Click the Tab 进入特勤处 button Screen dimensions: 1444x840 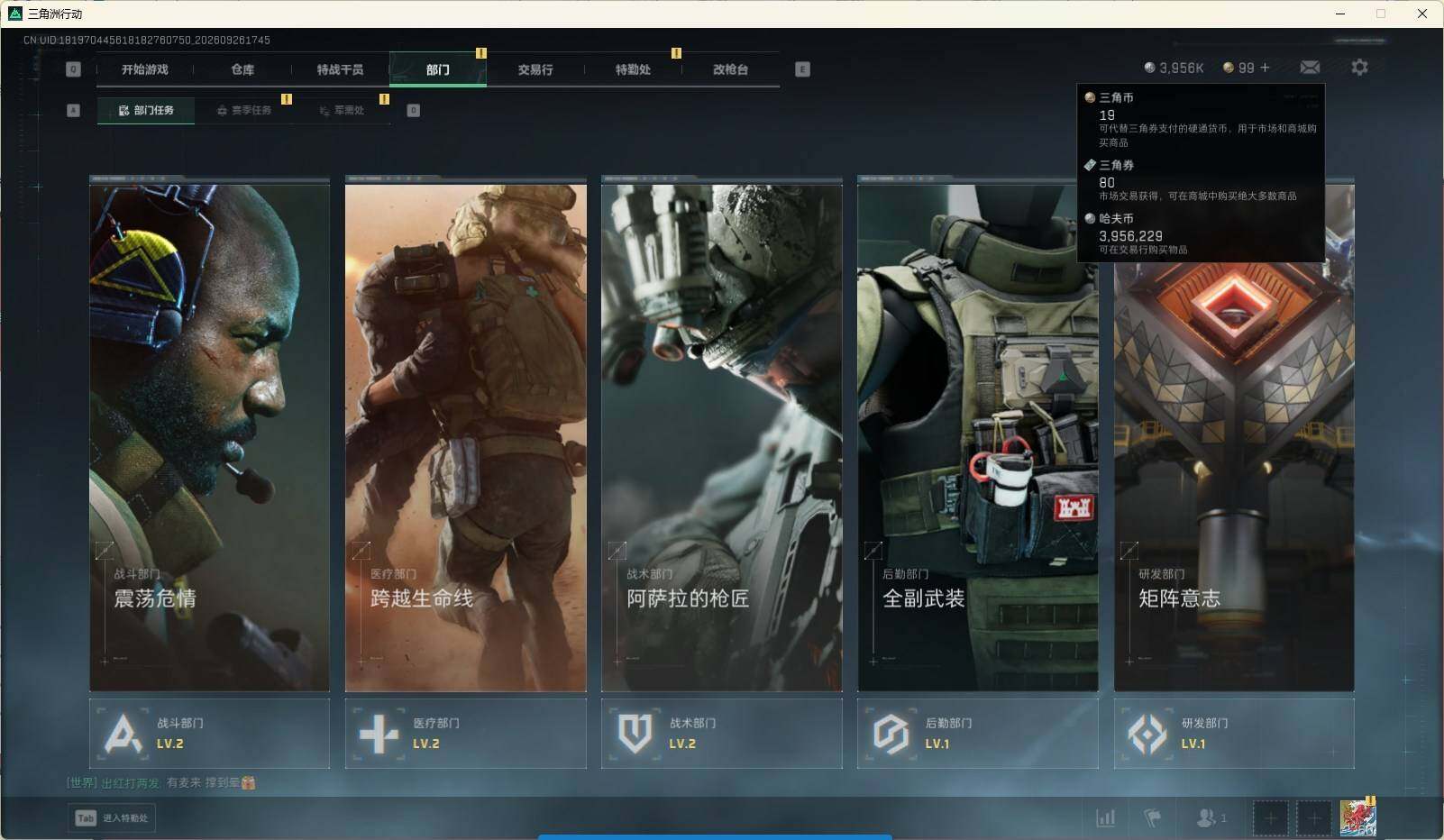pos(112,817)
